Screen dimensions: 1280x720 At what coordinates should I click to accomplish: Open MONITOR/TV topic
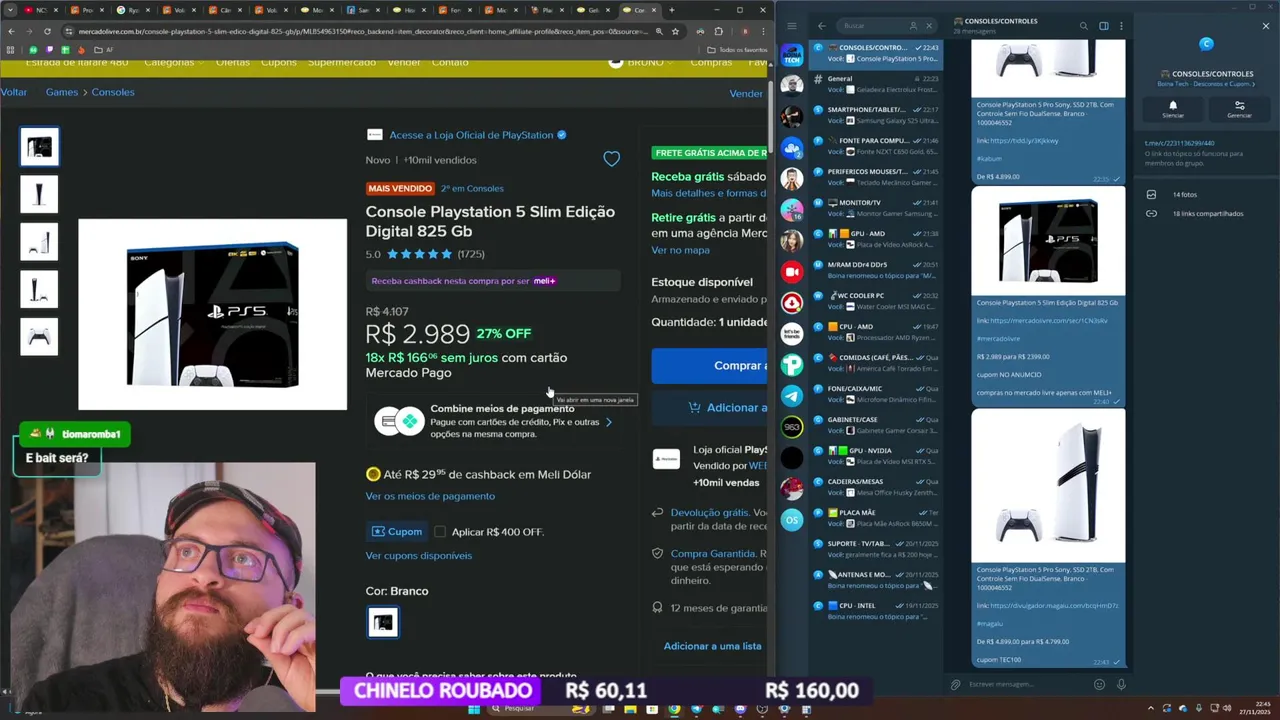pos(875,208)
